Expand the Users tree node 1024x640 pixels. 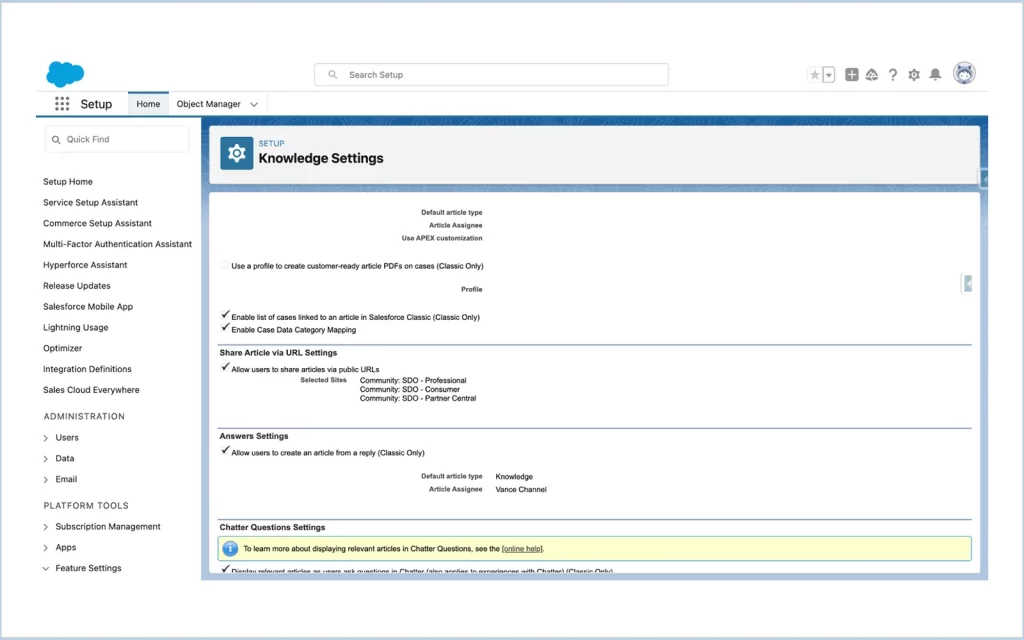(x=46, y=438)
